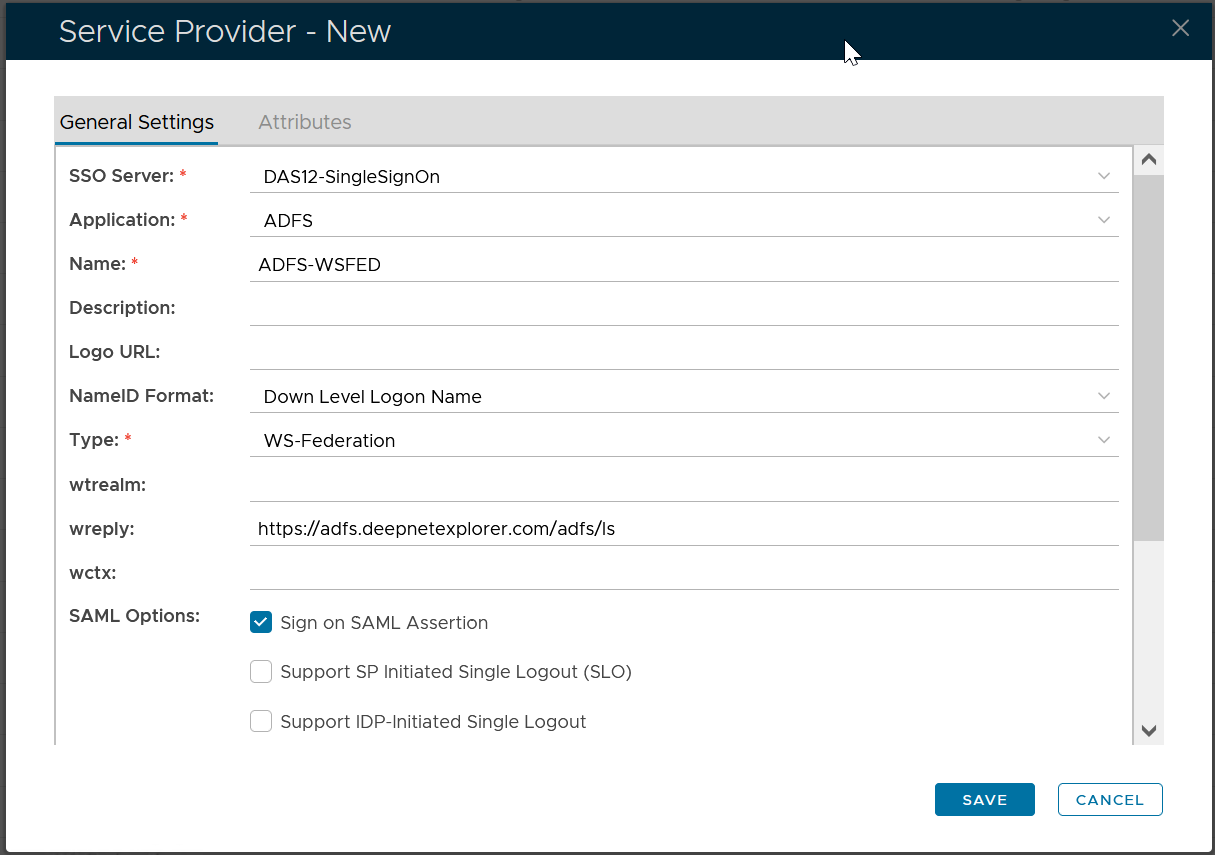Click the SAVE button
1215x855 pixels.
pos(984,800)
